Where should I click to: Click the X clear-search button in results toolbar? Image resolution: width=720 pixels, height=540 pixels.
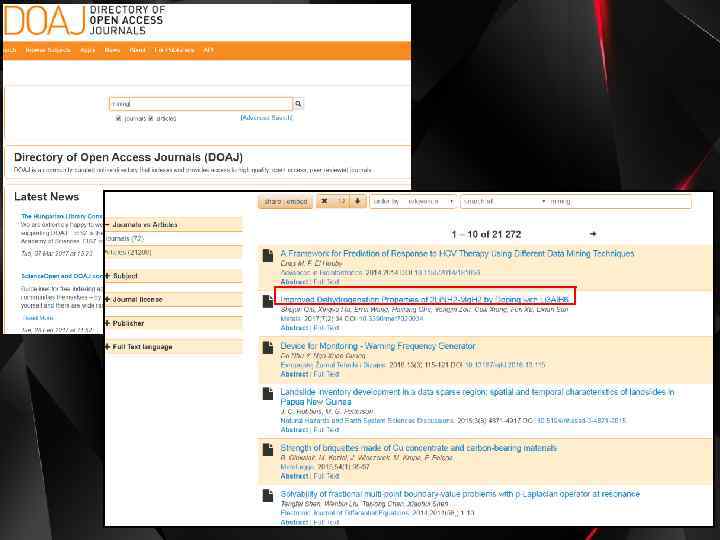point(324,201)
